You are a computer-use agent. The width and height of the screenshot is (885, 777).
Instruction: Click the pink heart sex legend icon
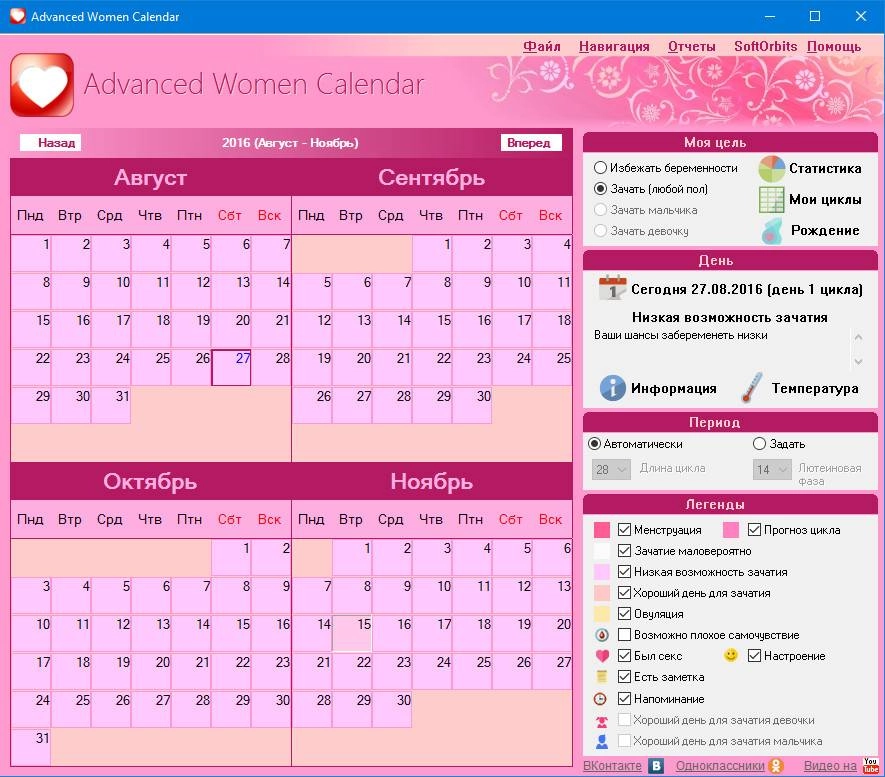[602, 656]
